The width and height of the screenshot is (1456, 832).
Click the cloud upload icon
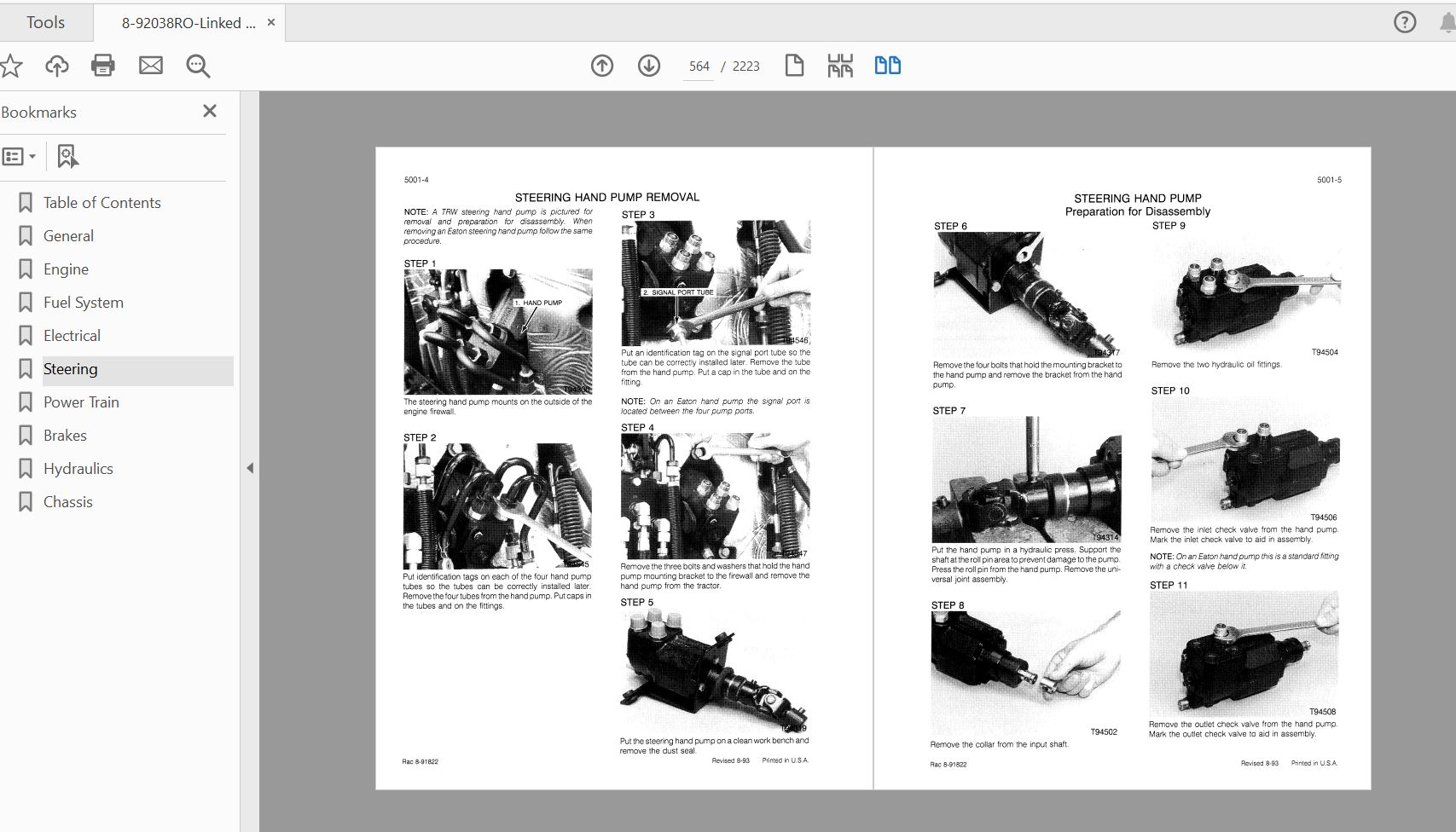(x=57, y=66)
